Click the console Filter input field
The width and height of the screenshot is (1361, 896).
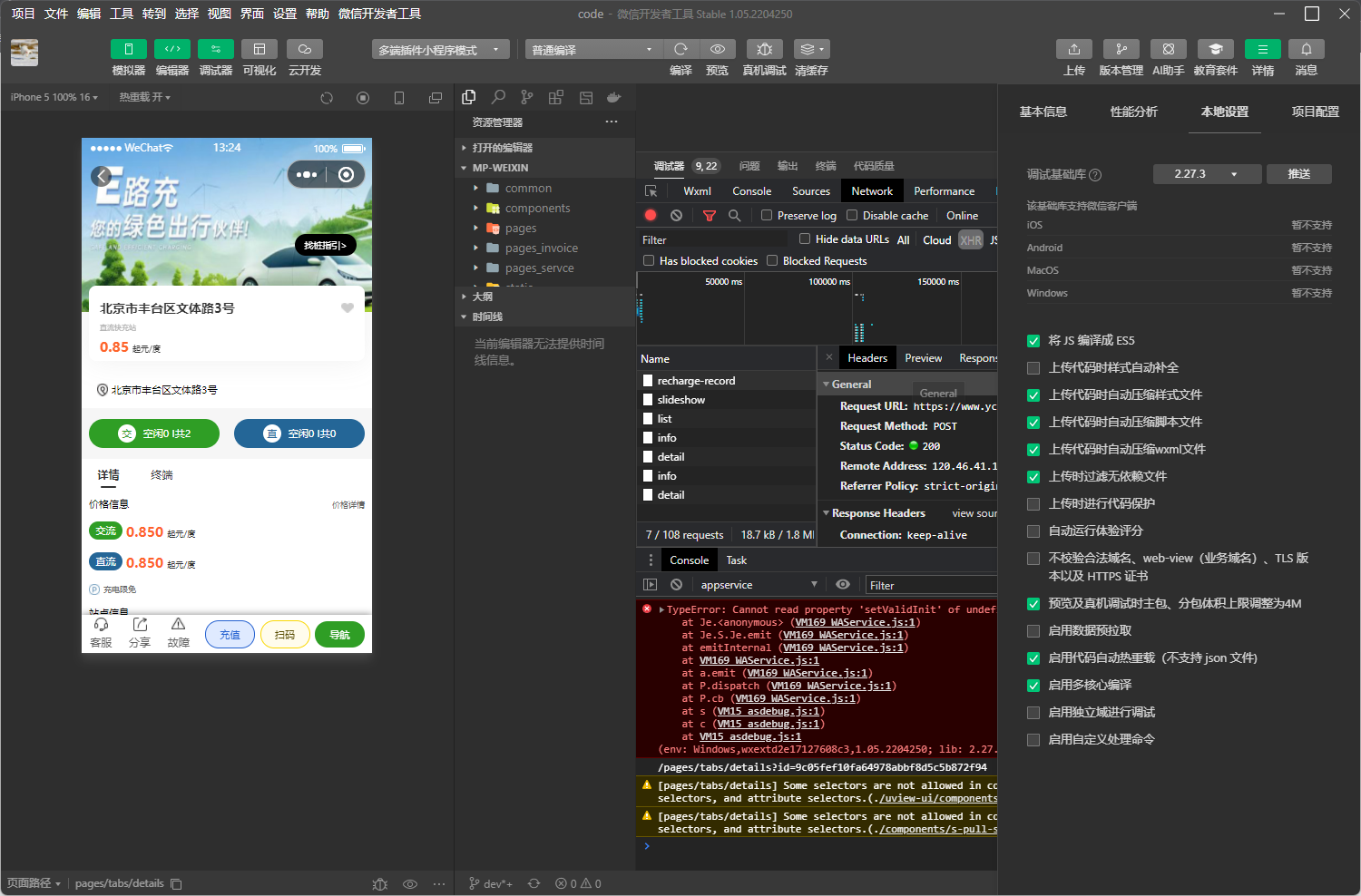(930, 585)
